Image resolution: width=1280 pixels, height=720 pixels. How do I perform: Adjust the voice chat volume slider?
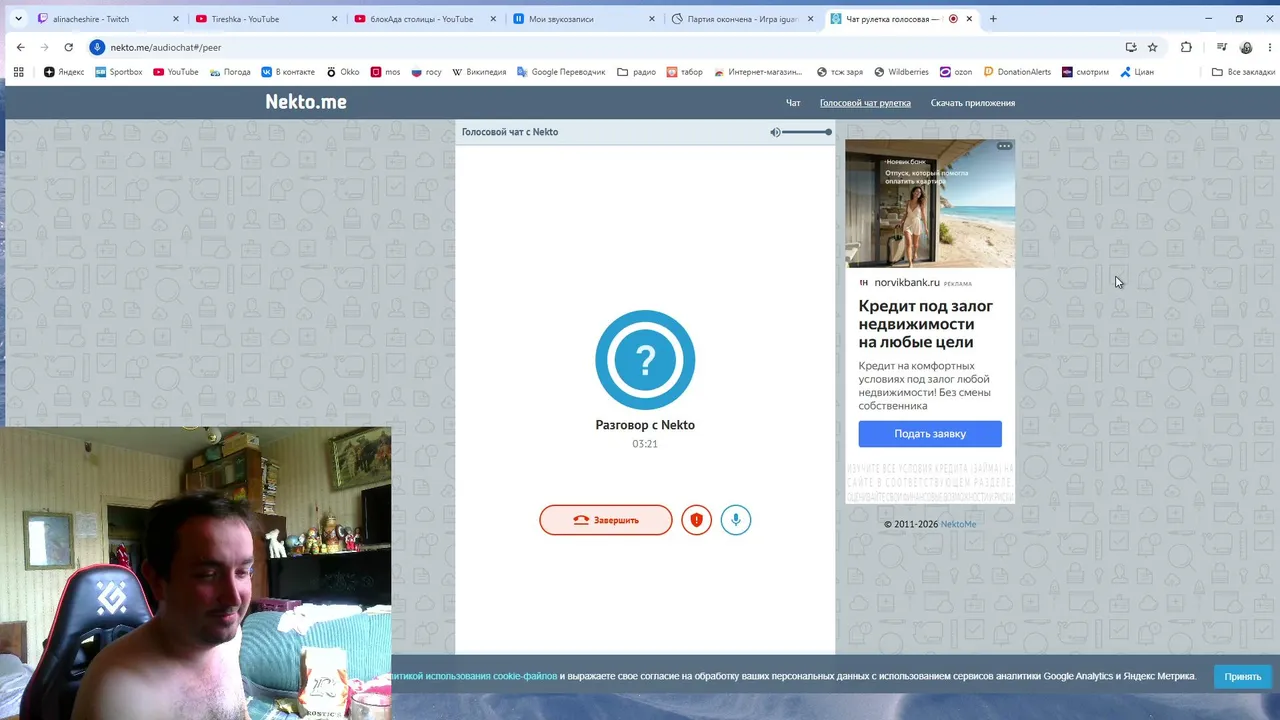(x=807, y=132)
